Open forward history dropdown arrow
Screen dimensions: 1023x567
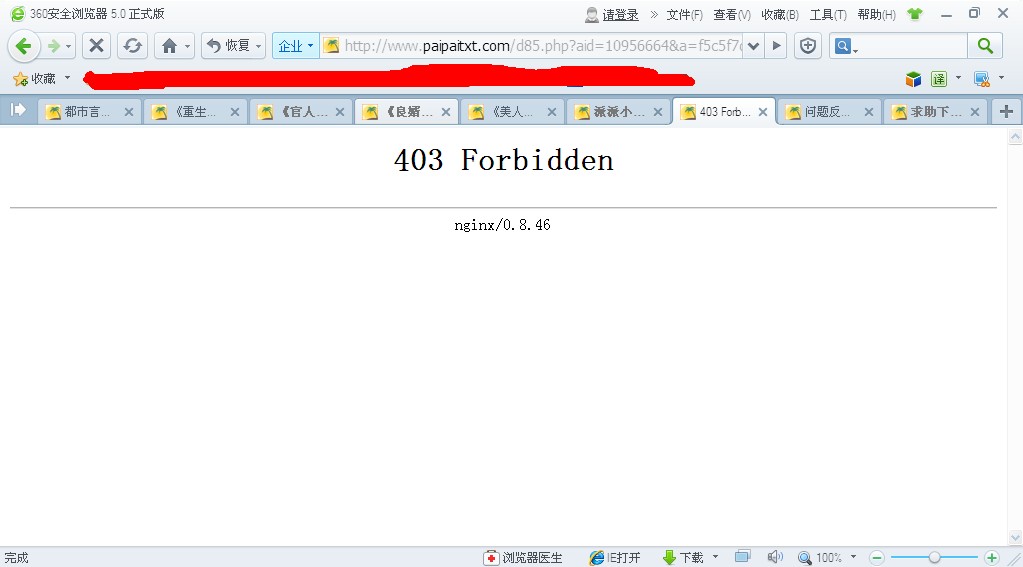[69, 46]
